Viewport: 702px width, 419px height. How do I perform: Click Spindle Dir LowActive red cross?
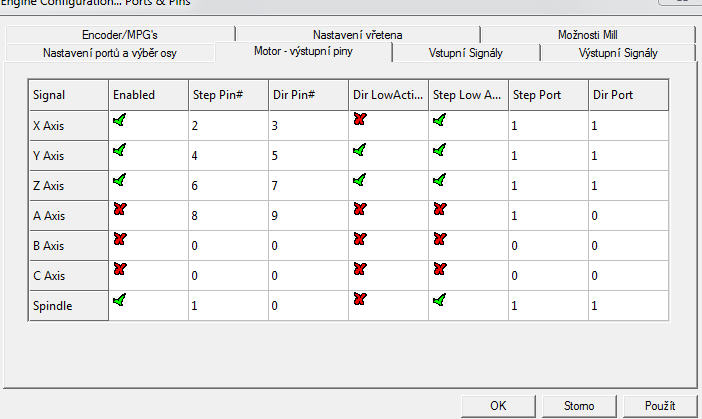coord(360,299)
